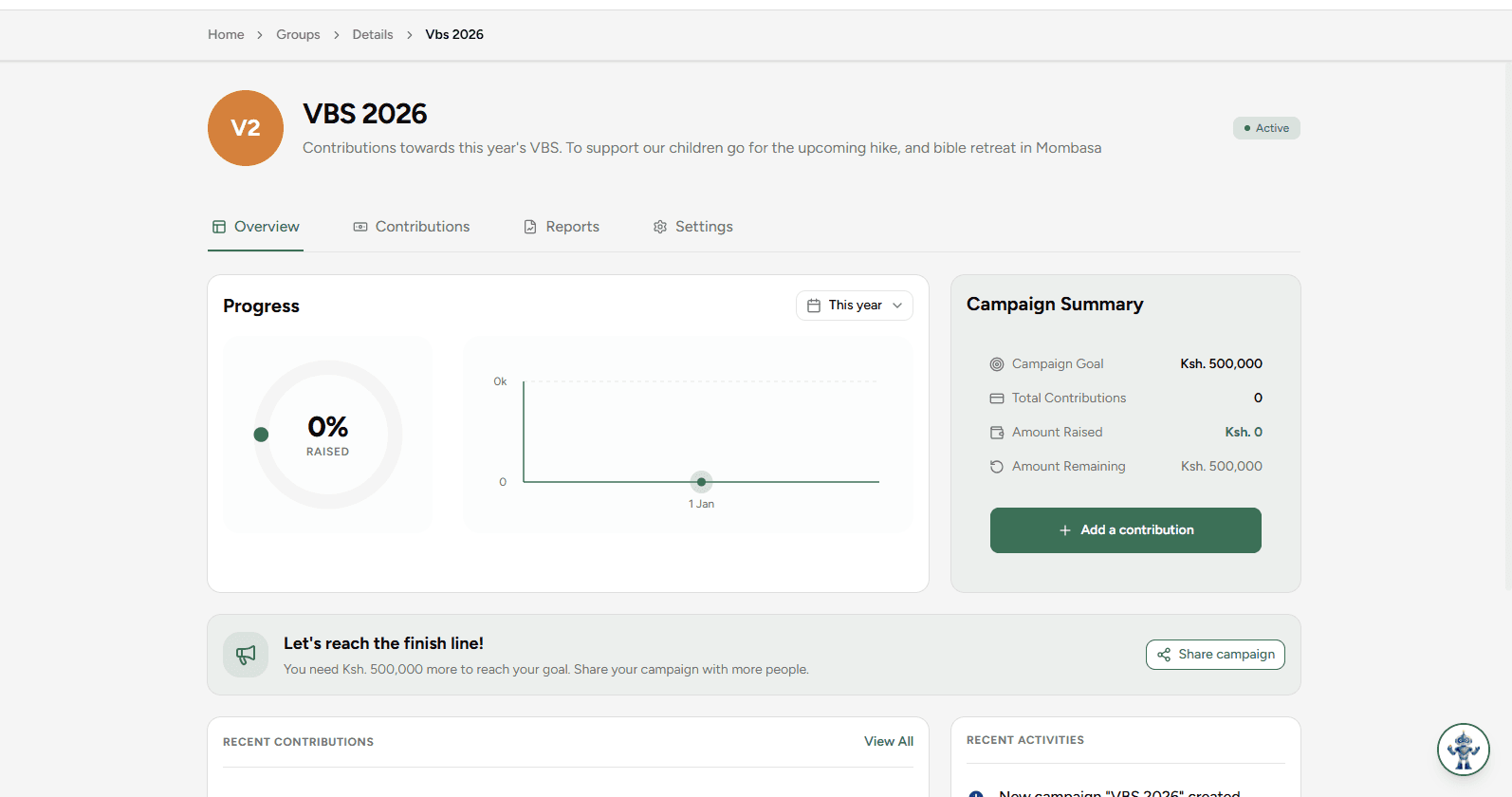Open the This year period dropdown
The height and width of the screenshot is (797, 1512).
pos(855,306)
